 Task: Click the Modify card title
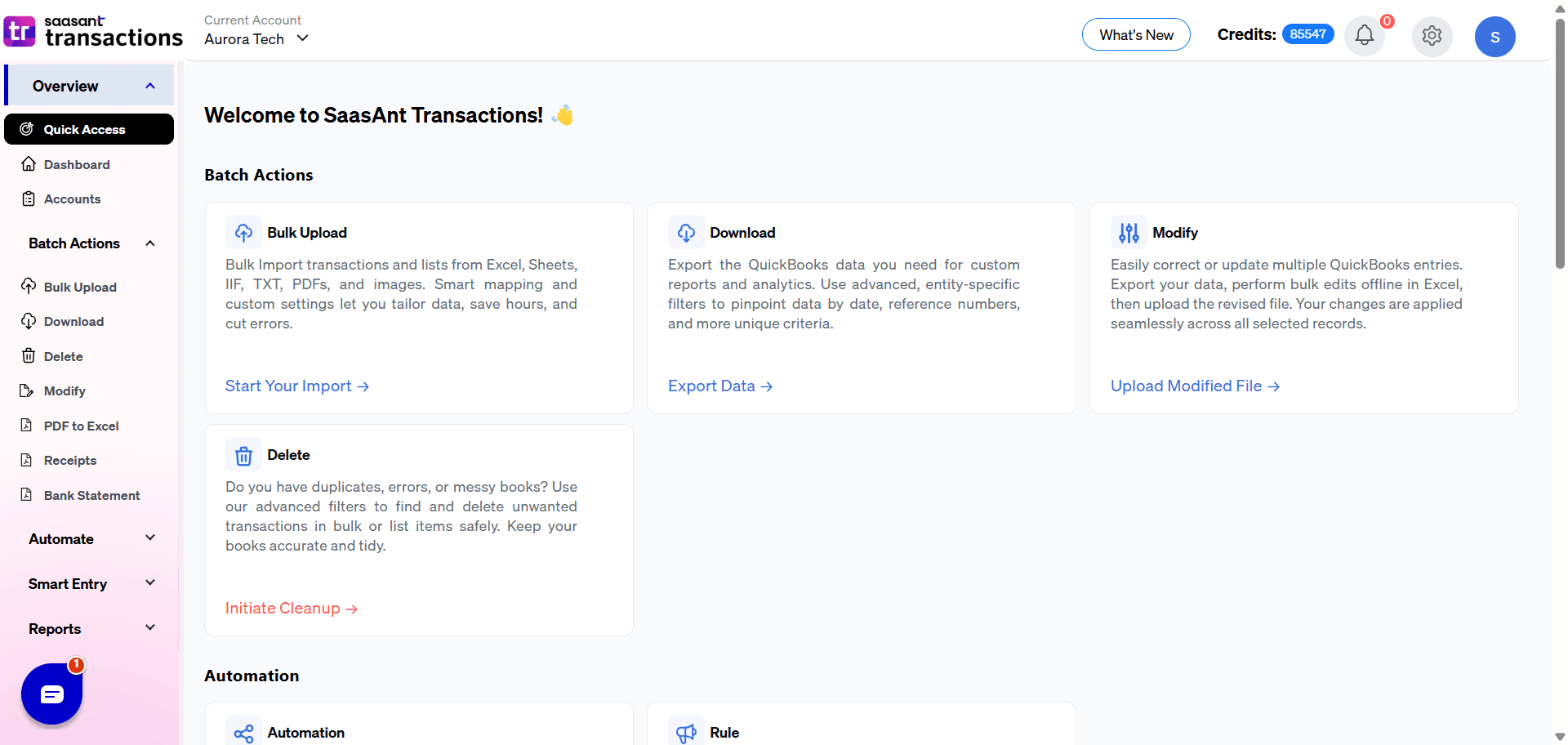[x=1175, y=233]
